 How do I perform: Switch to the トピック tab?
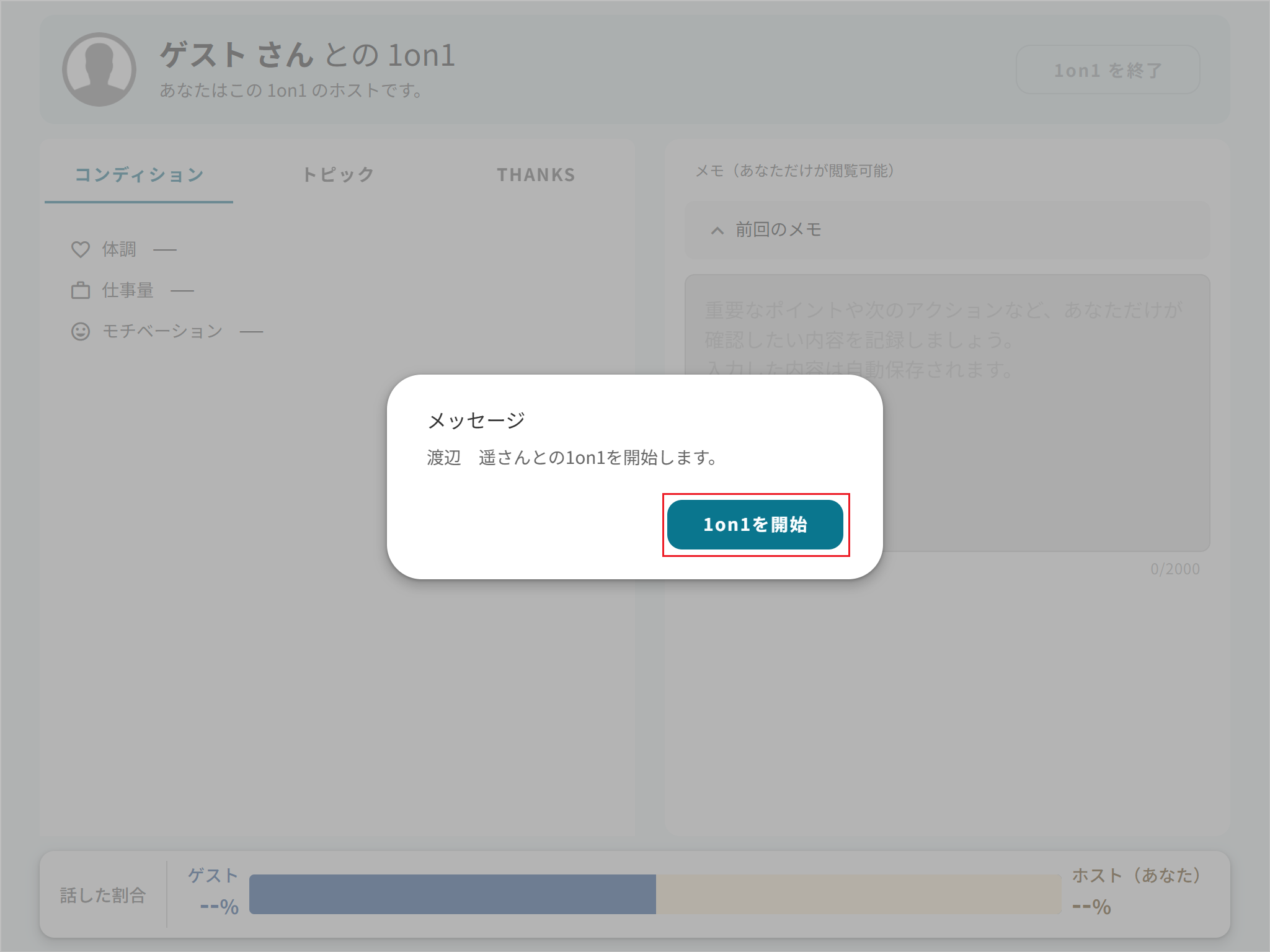tap(338, 174)
